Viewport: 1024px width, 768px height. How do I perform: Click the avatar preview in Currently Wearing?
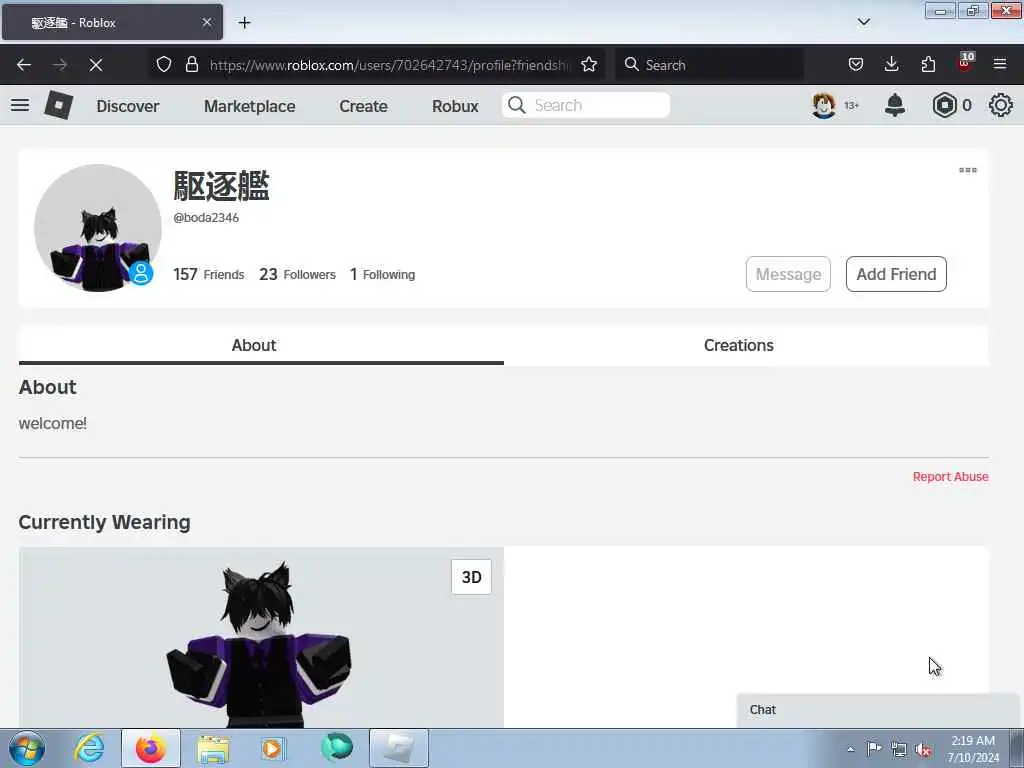pos(261,637)
